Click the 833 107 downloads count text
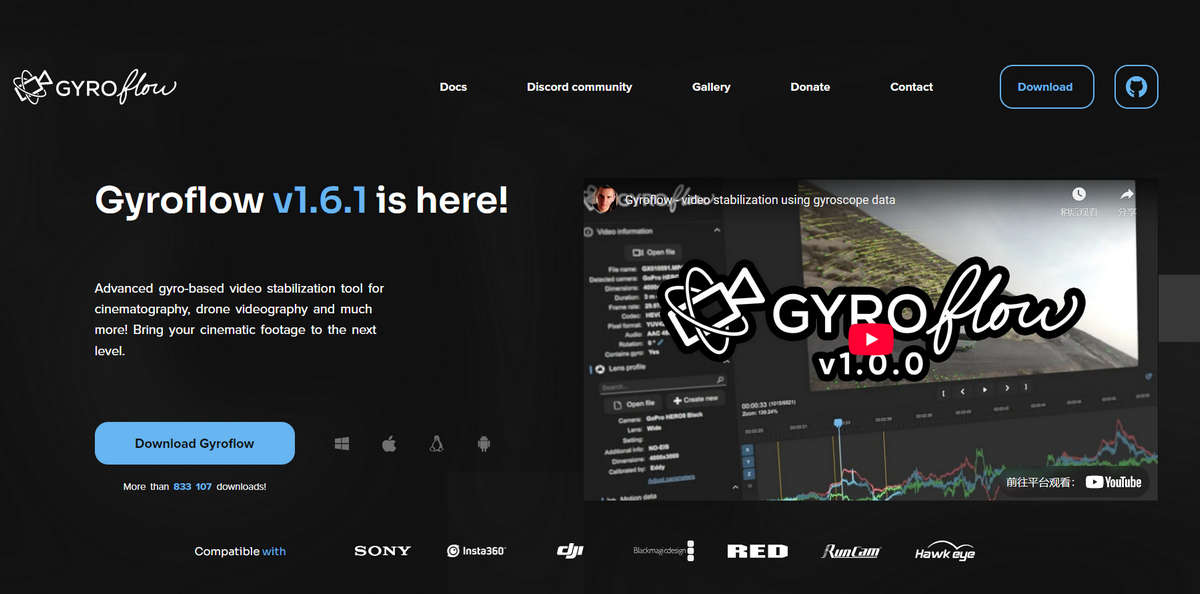This screenshot has height=594, width=1200. (x=193, y=486)
